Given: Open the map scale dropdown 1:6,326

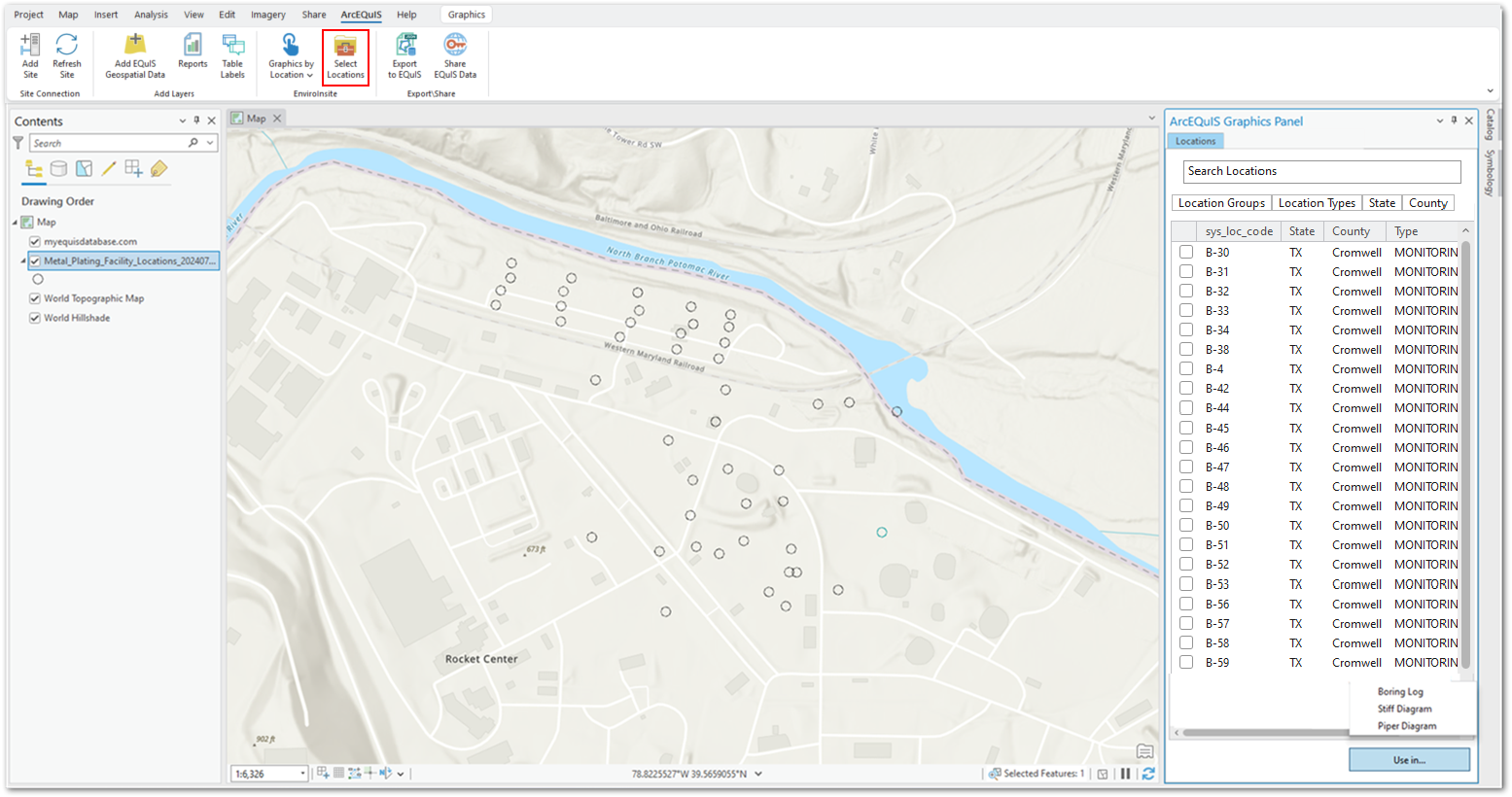Looking at the screenshot, I should [303, 774].
